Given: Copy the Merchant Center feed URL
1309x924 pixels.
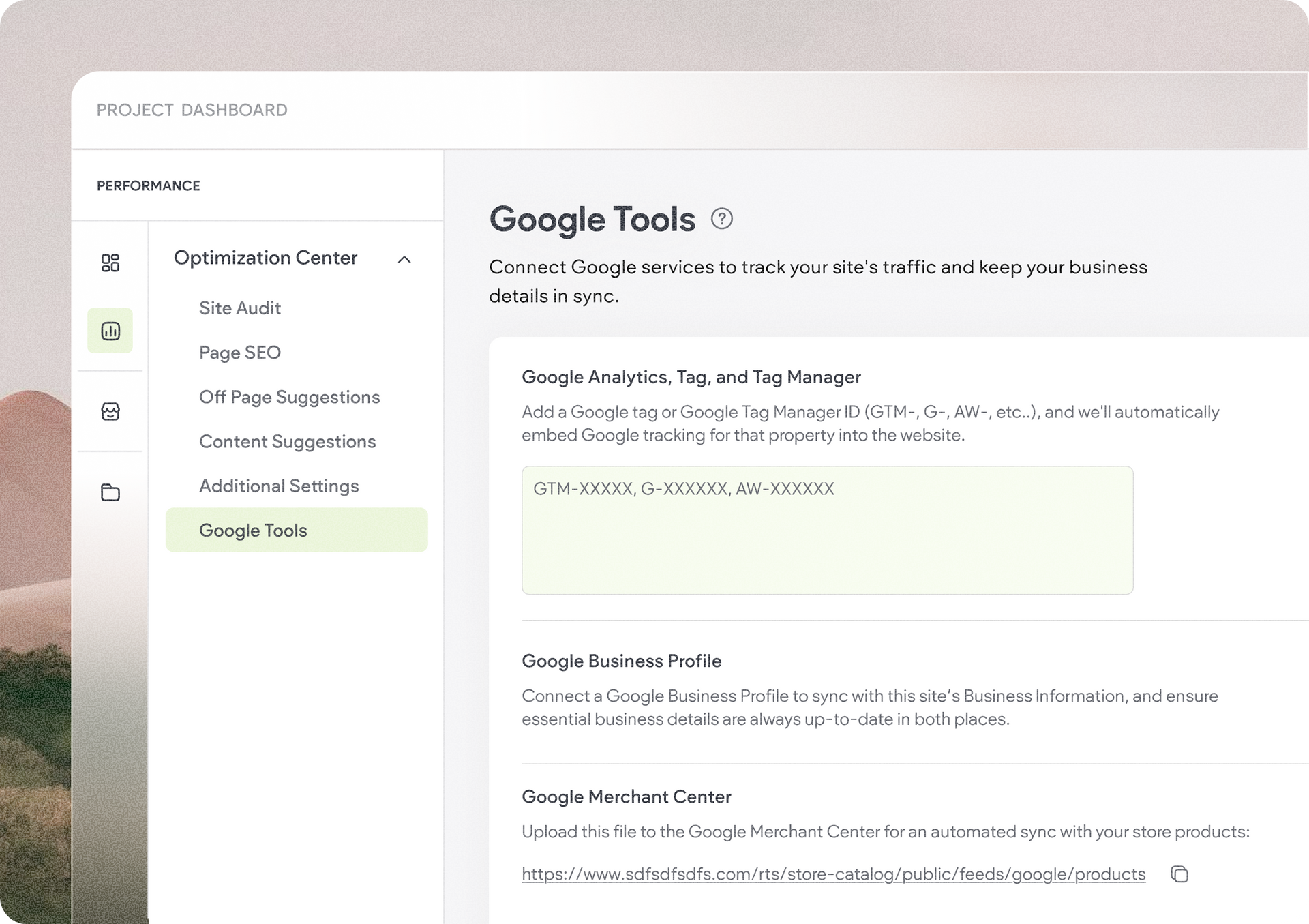Looking at the screenshot, I should pyautogui.click(x=1179, y=874).
